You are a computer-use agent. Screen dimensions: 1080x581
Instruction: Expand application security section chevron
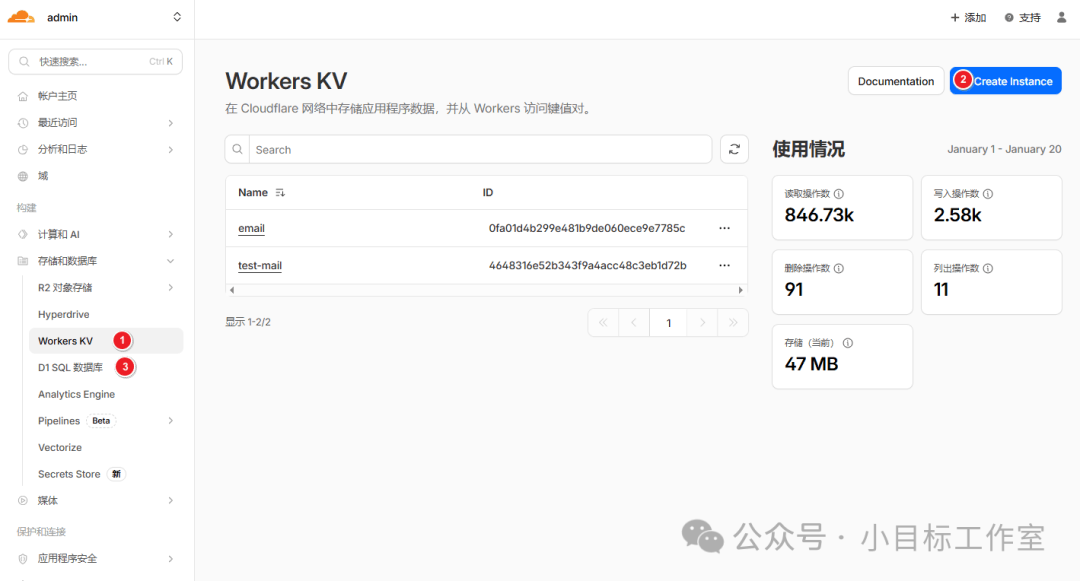(x=170, y=559)
